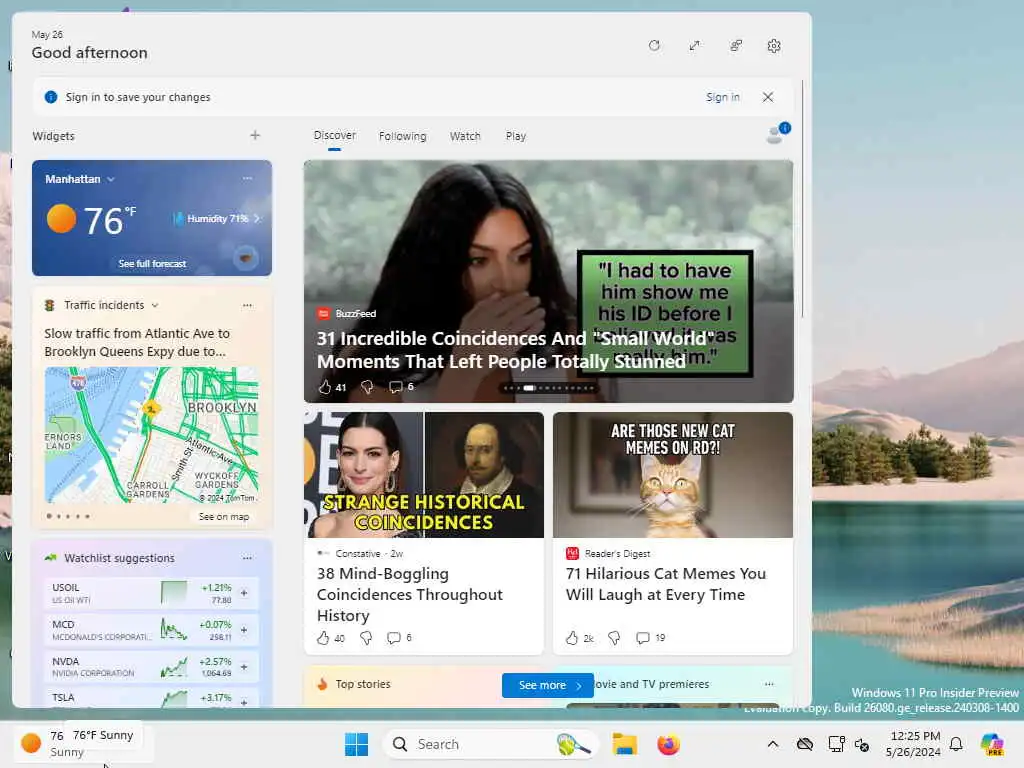1024x768 pixels.
Task: Open File Explorer from taskbar
Action: (624, 744)
